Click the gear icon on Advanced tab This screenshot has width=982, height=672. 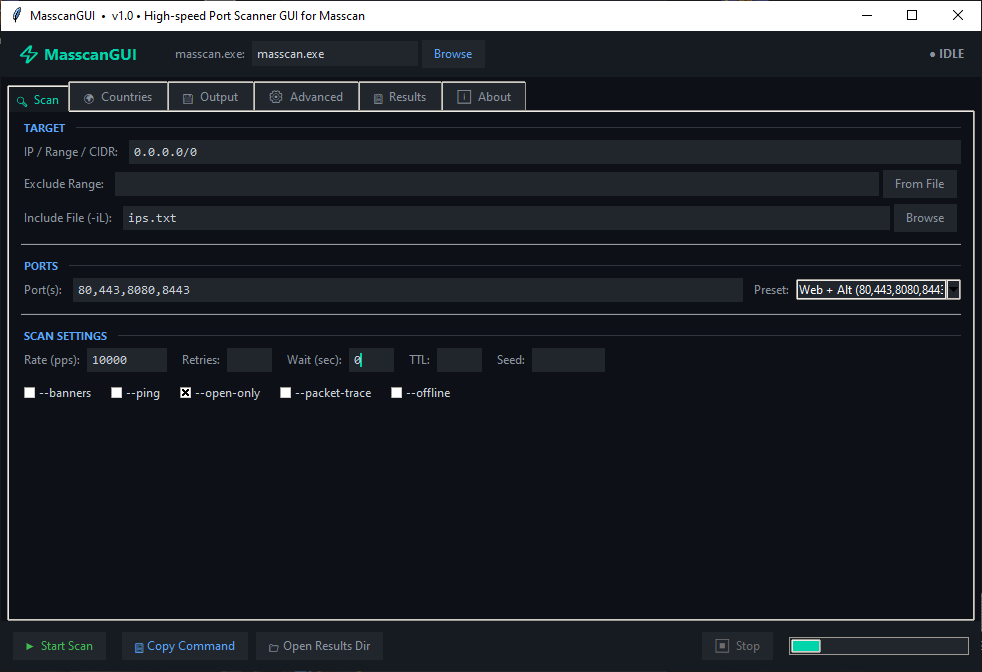(276, 96)
